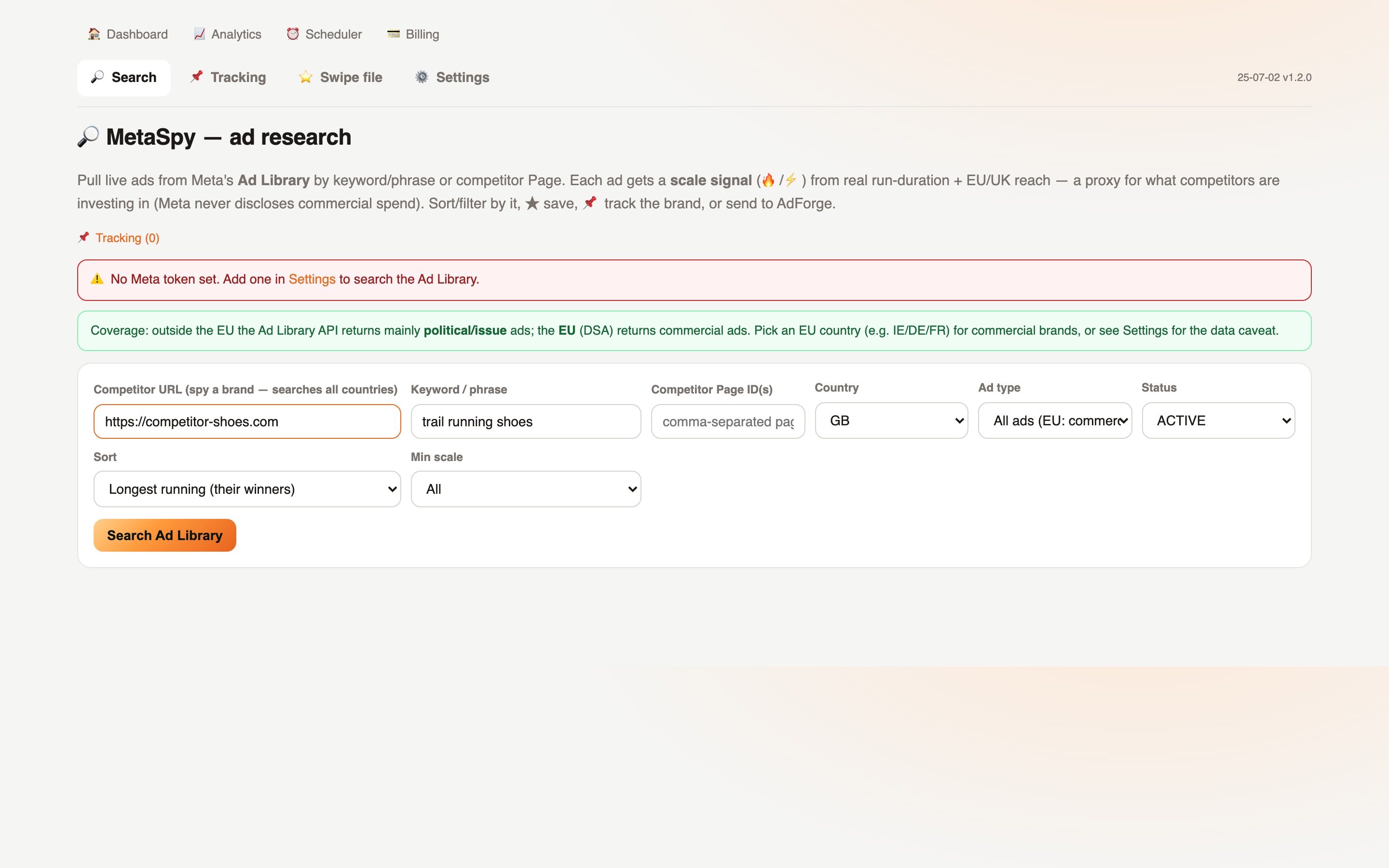Image resolution: width=1389 pixels, height=868 pixels.
Task: Click the Billing credit card icon
Action: pos(393,34)
